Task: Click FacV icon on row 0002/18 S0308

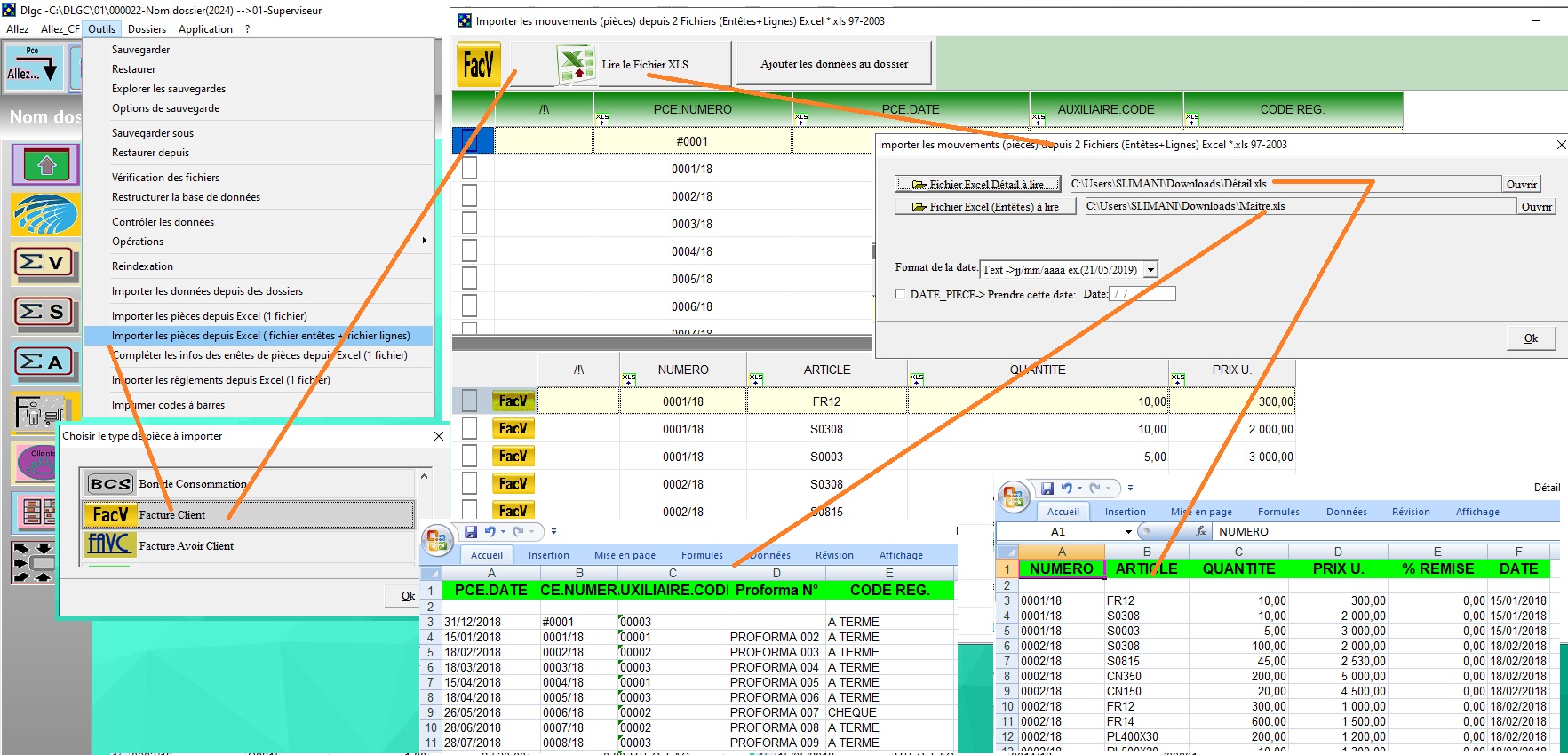Action: (513, 484)
